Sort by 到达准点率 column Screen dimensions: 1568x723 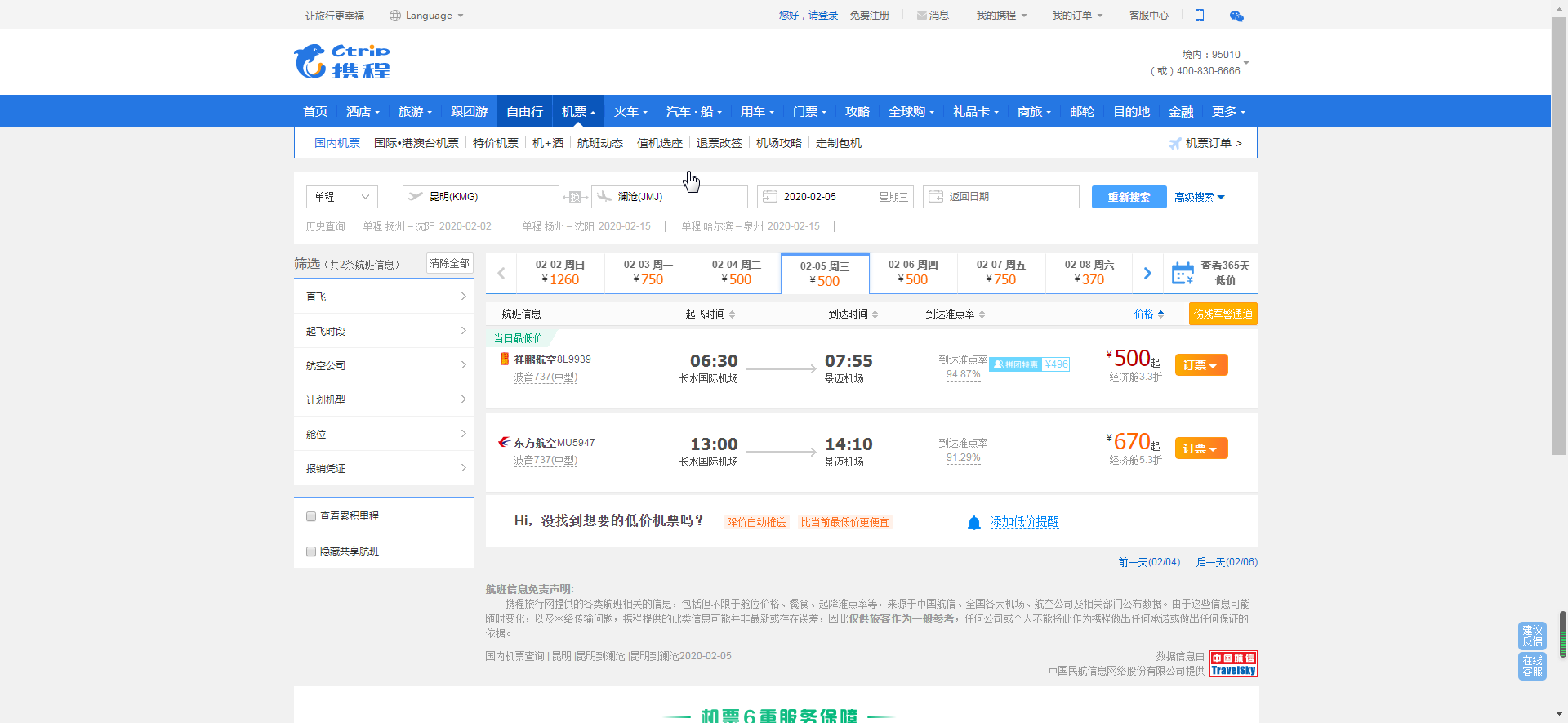tap(955, 314)
